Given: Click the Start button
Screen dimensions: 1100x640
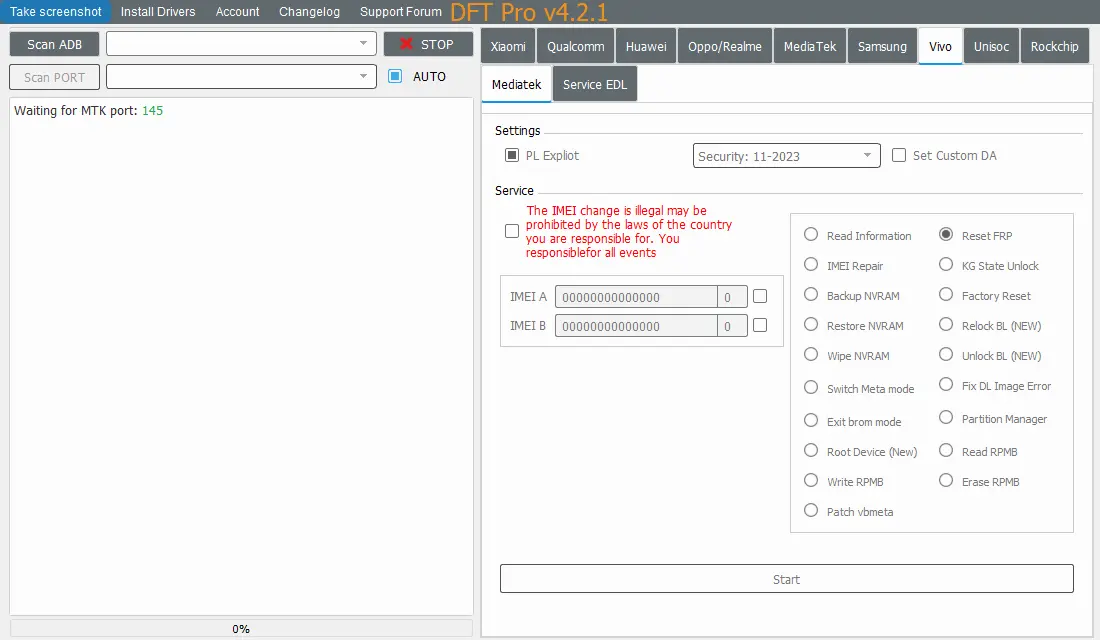Looking at the screenshot, I should pos(786,579).
